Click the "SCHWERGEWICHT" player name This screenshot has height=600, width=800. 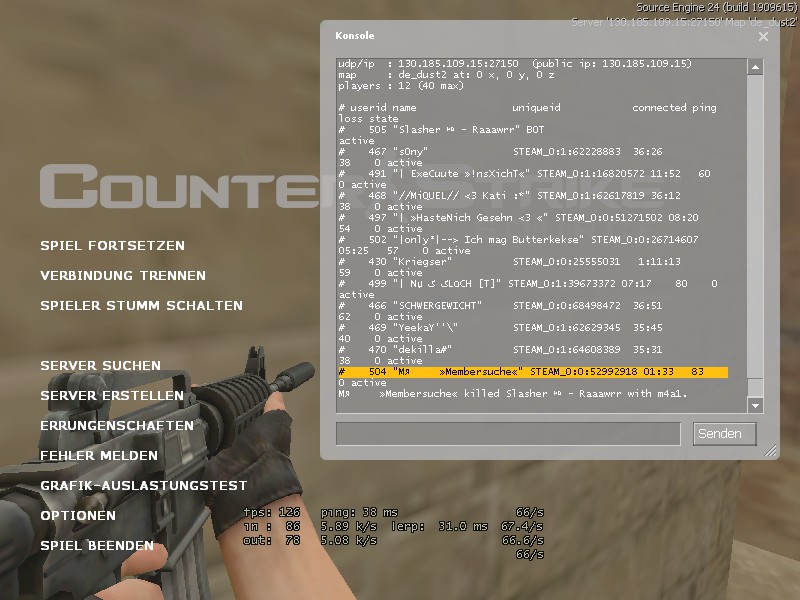pos(438,306)
